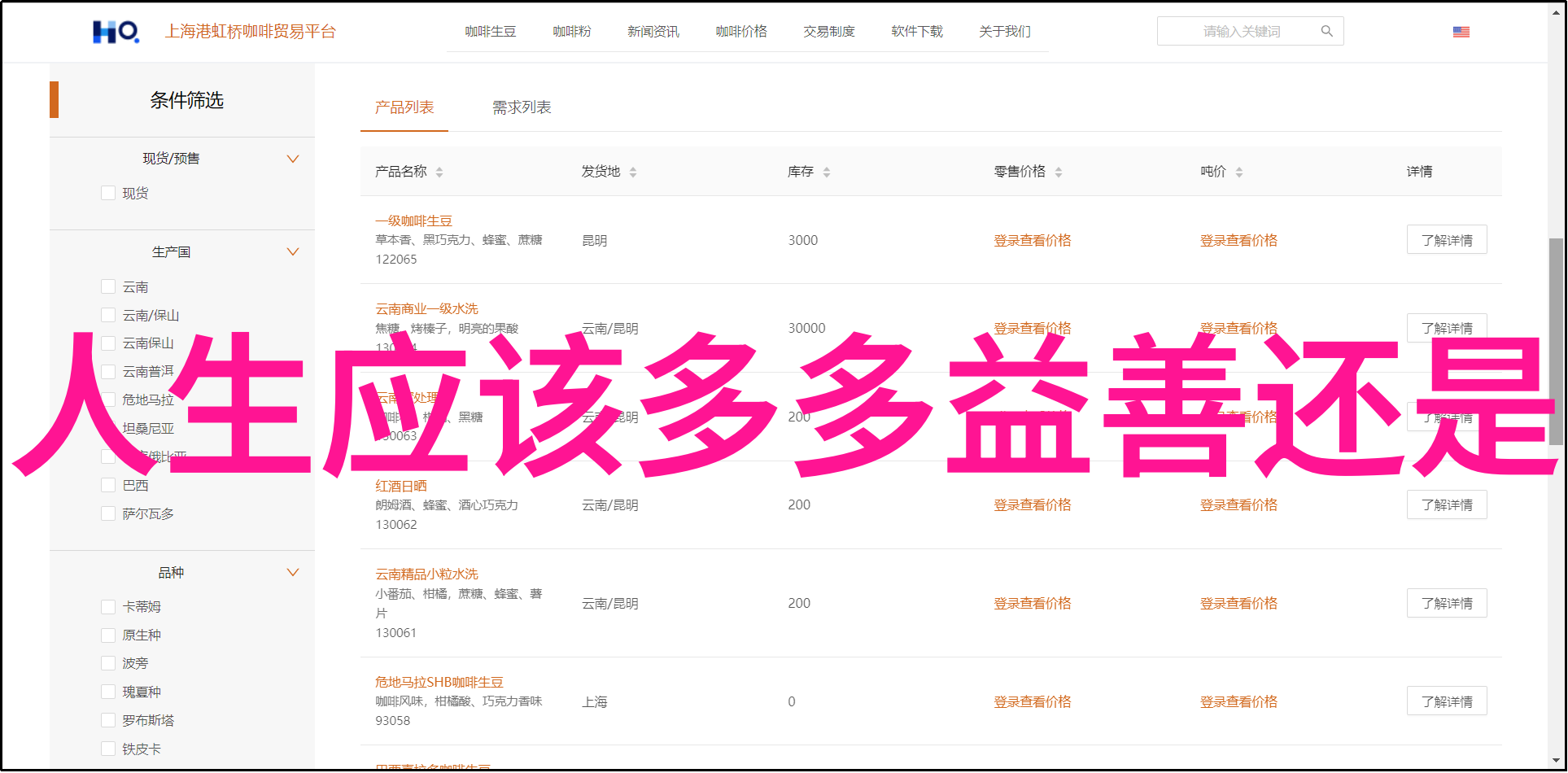Open the 咖啡生豆 menu
The image size is (1568, 773).
coord(491,31)
